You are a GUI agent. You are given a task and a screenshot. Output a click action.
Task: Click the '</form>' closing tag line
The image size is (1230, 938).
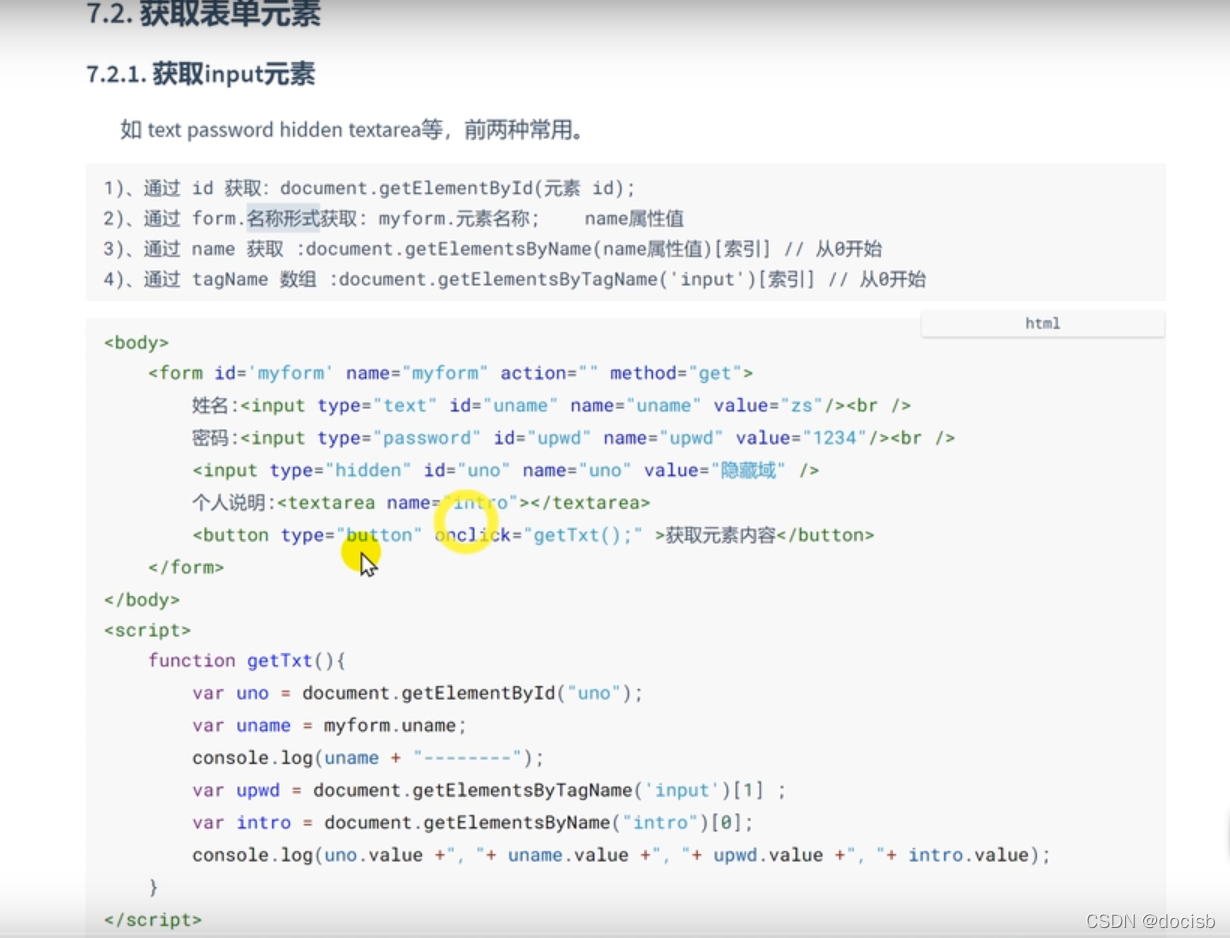pyautogui.click(x=186, y=568)
